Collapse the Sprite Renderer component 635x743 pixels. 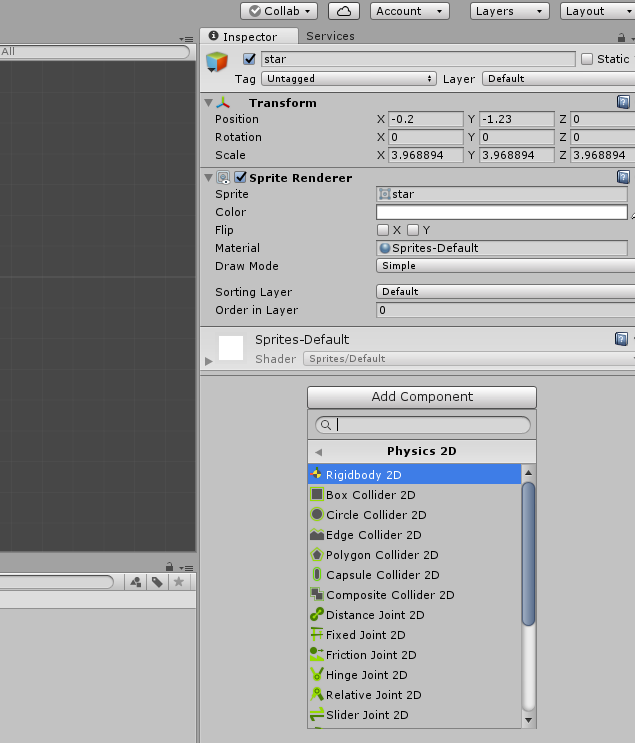pyautogui.click(x=208, y=178)
